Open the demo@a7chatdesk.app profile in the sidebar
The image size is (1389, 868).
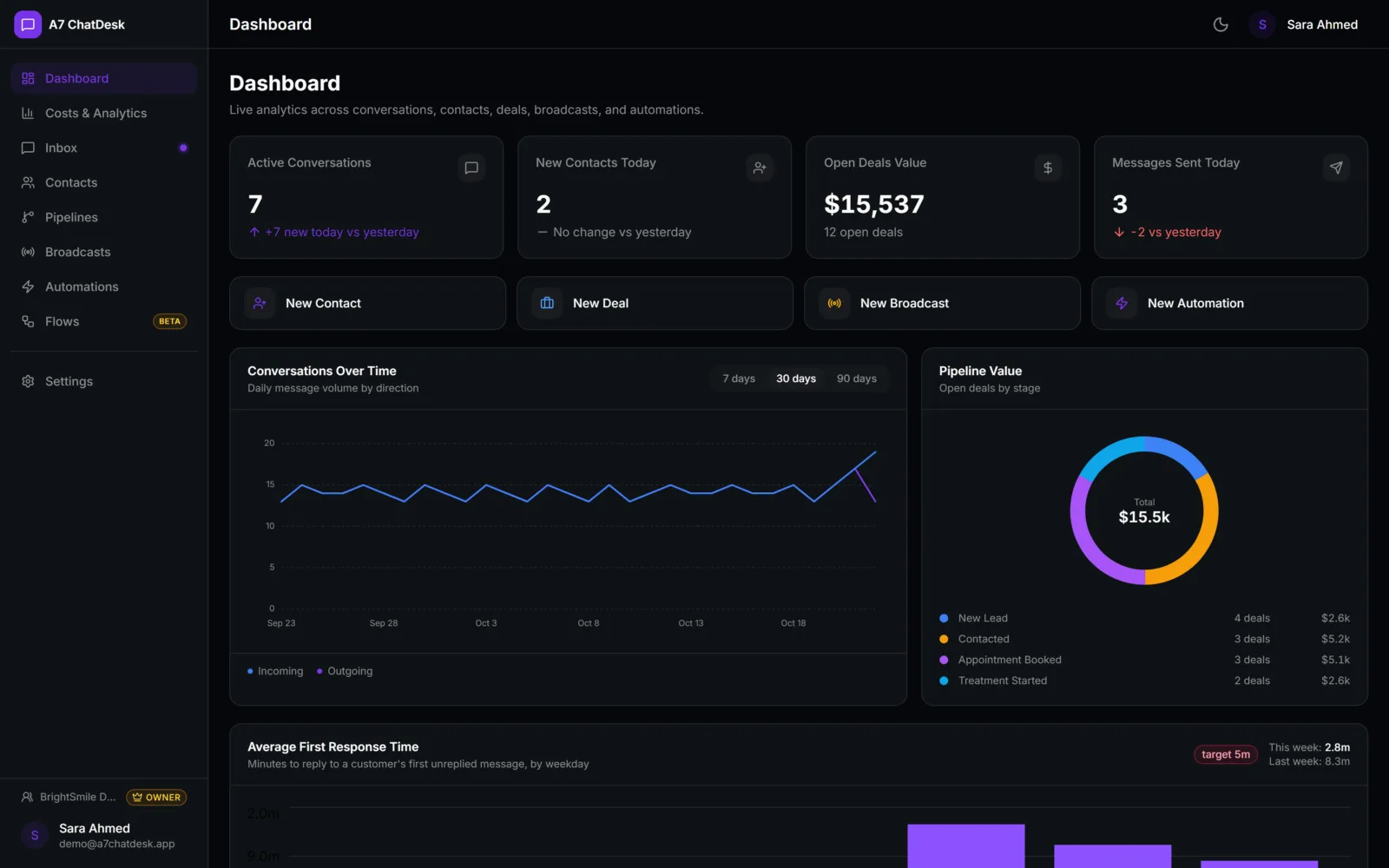tap(104, 835)
